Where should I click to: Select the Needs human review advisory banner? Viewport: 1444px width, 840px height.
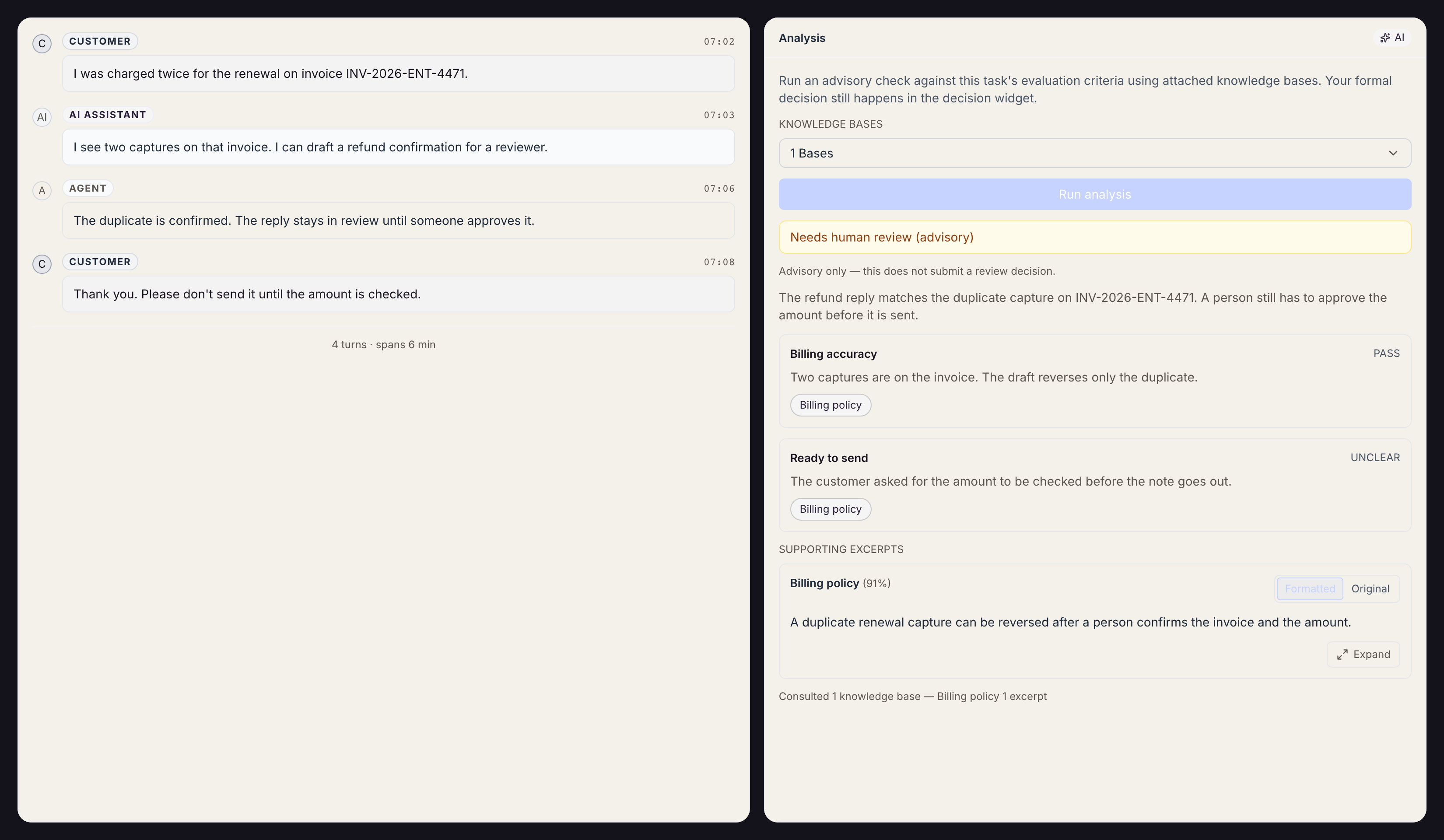click(x=1094, y=237)
